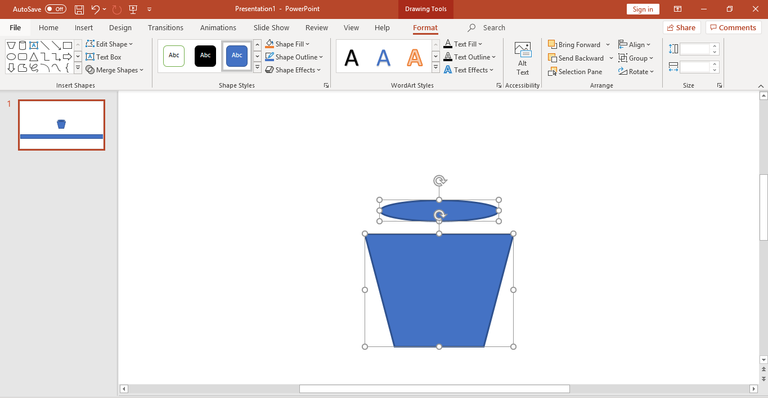Open the Insert ribbon tab
Image resolution: width=768 pixels, height=398 pixels.
coord(84,27)
